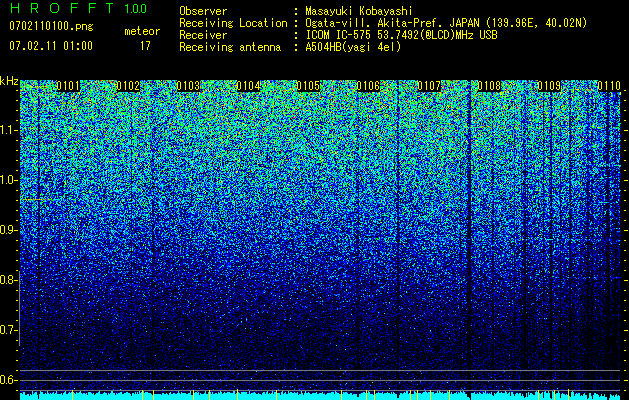Screen dimensions: 629x400
Task: Click the 0104 time marker label
Action: click(248, 86)
